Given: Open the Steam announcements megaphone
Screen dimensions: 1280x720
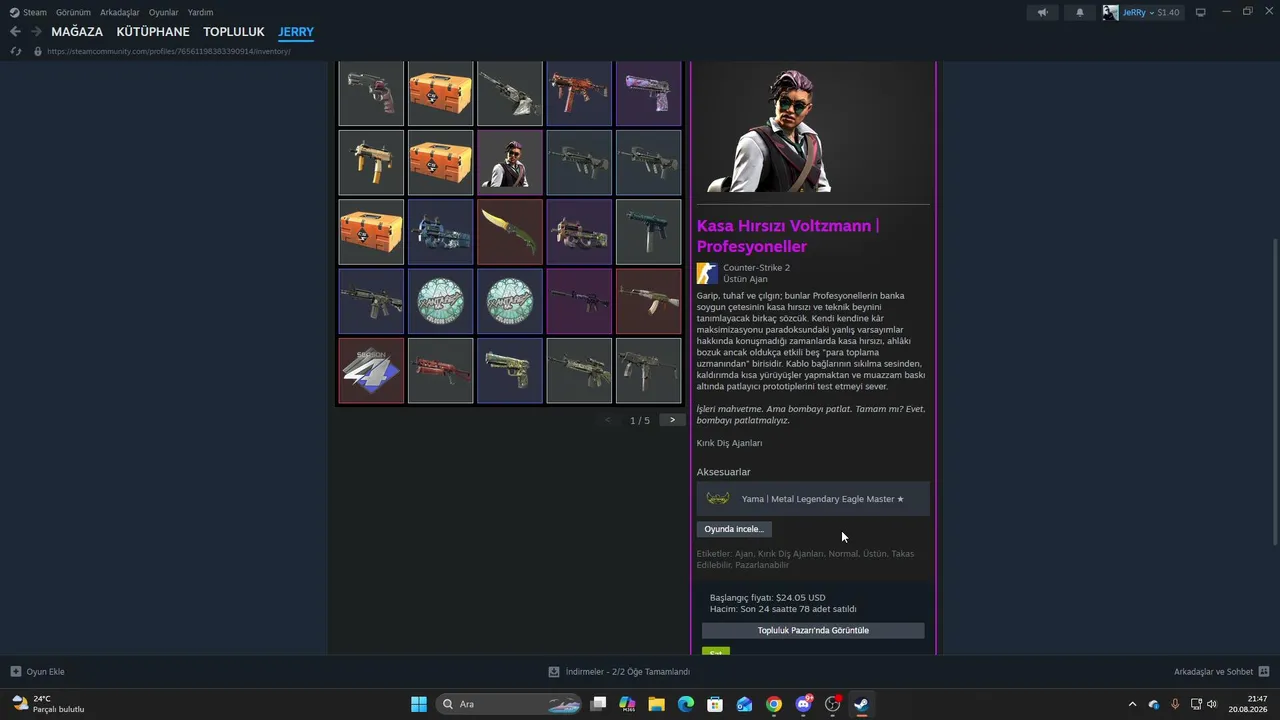Looking at the screenshot, I should [x=1043, y=12].
